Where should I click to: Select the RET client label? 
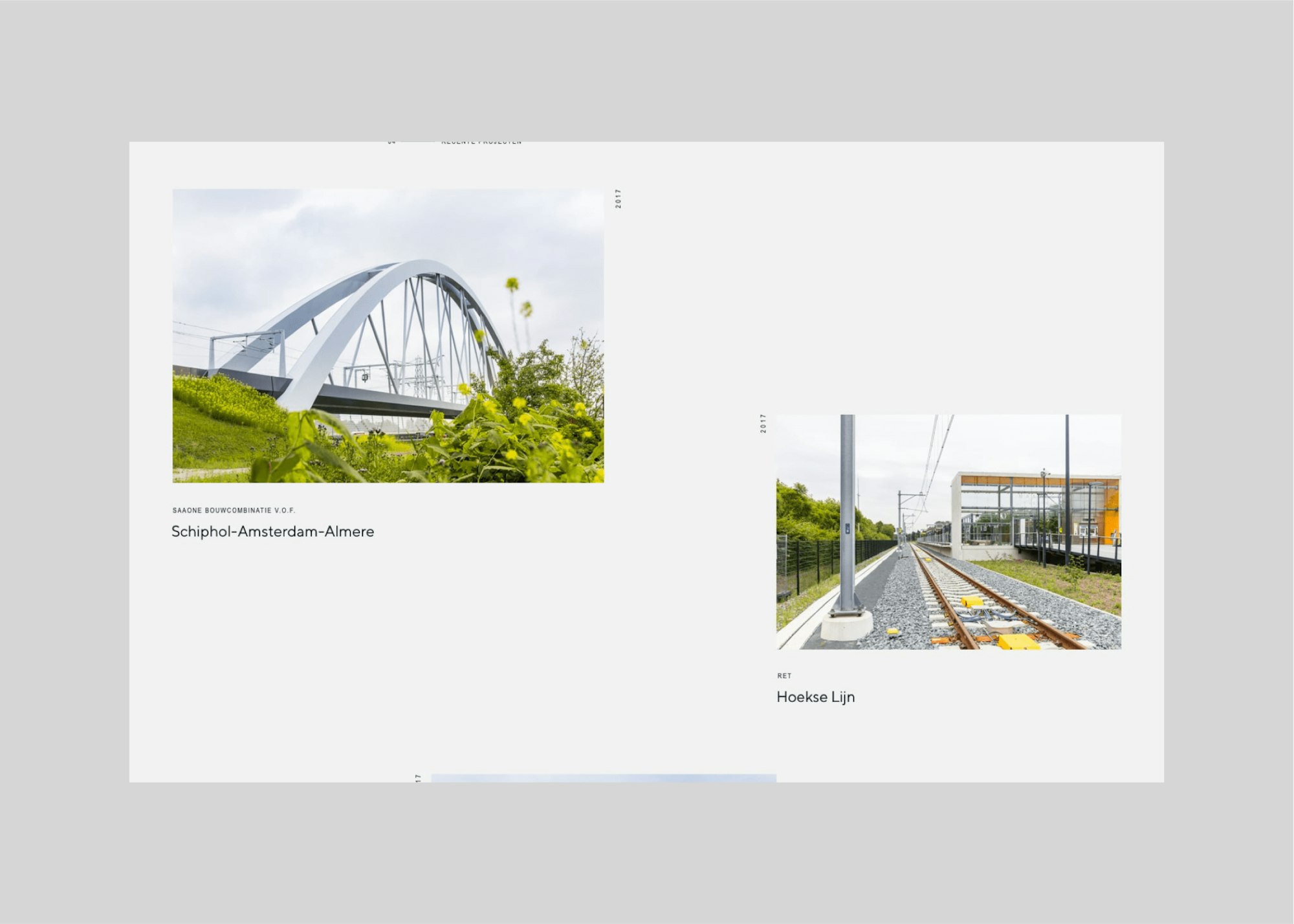[784, 676]
